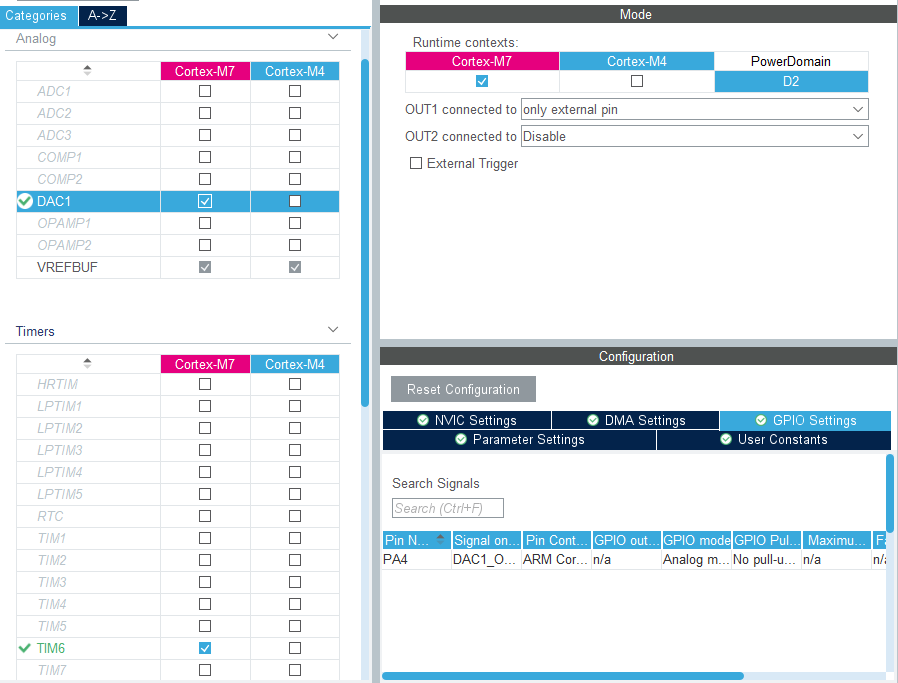
Task: Click green status icon on DMA Settings tab
Action: pyautogui.click(x=593, y=420)
